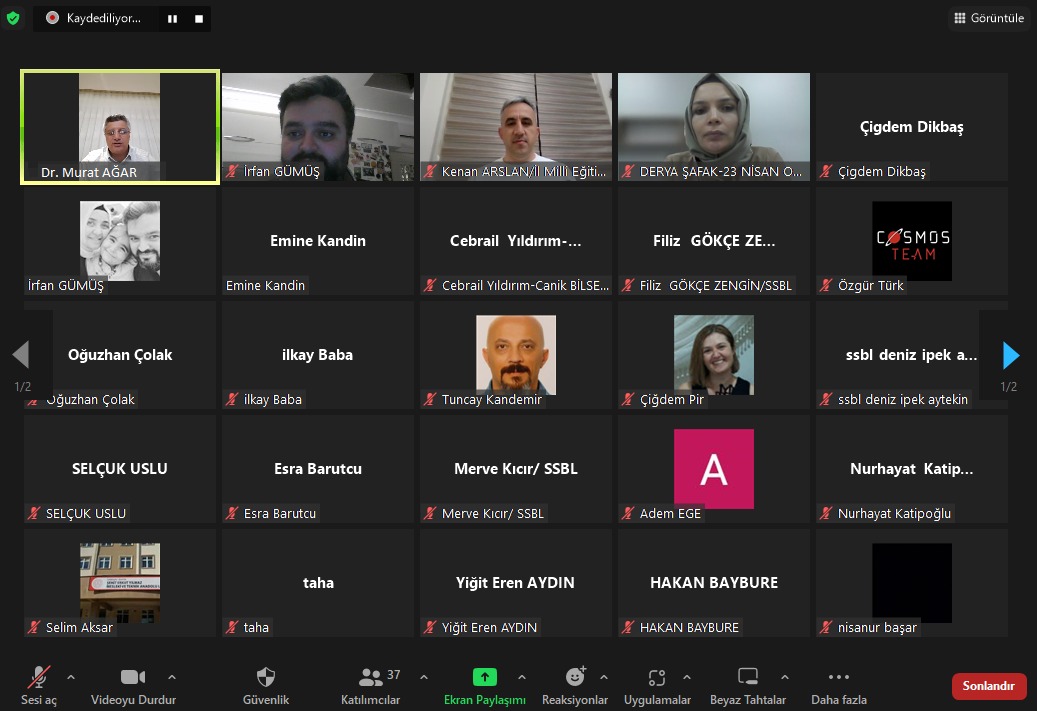The width and height of the screenshot is (1037, 711).
Task: Expand participants options arrow beside Katılımcılar
Action: pyautogui.click(x=424, y=677)
